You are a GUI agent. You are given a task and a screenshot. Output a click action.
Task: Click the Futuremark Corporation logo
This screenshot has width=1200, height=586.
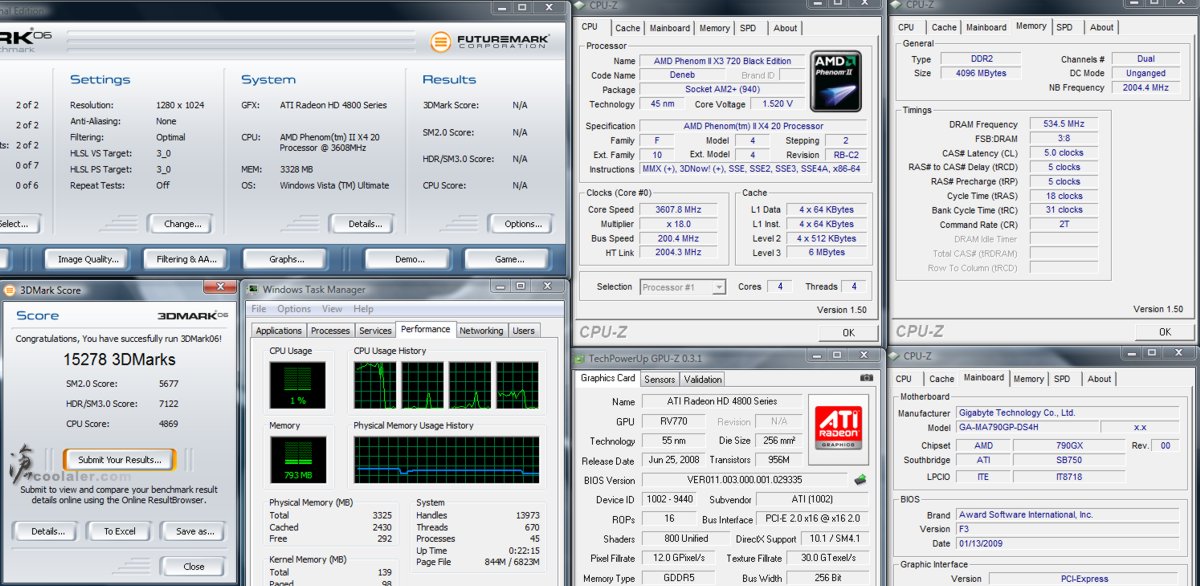point(490,42)
